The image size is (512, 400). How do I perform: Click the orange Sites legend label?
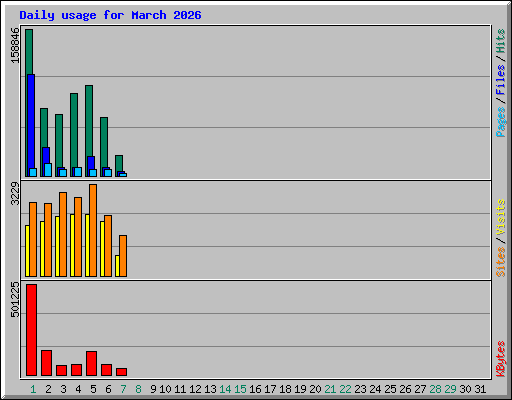click(501, 262)
